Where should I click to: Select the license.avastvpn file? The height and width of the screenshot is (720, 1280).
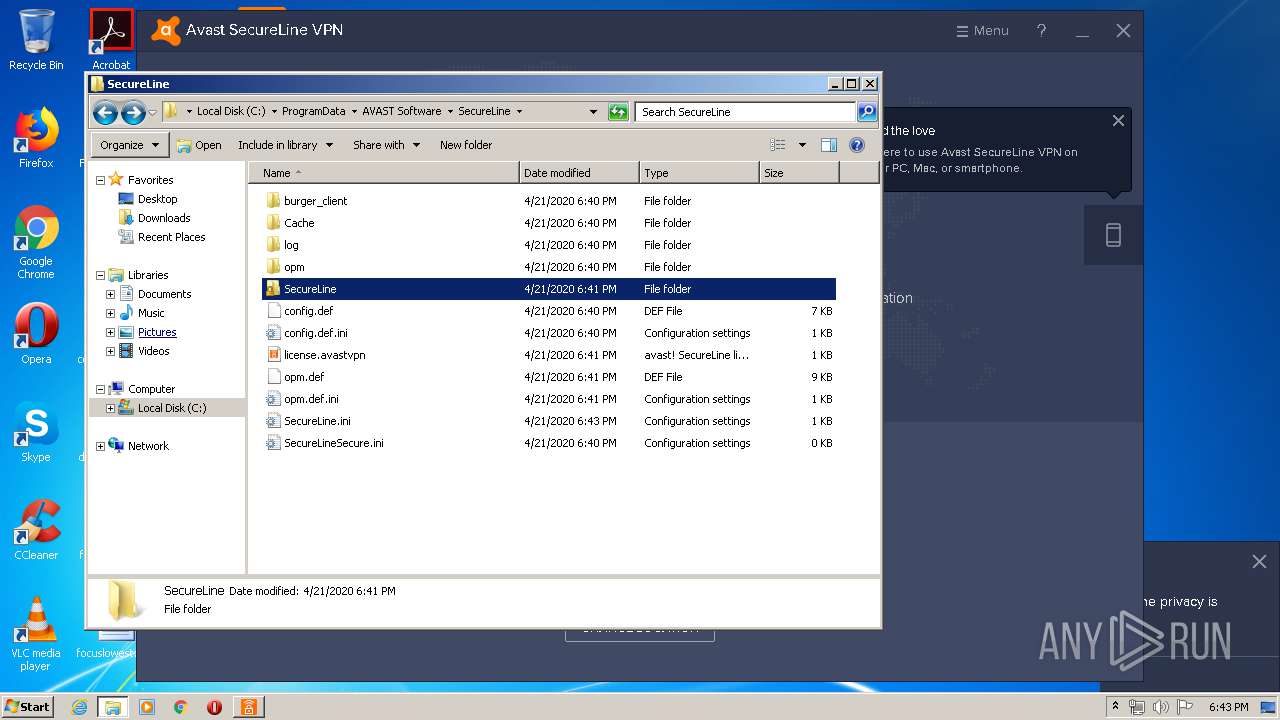click(x=324, y=355)
